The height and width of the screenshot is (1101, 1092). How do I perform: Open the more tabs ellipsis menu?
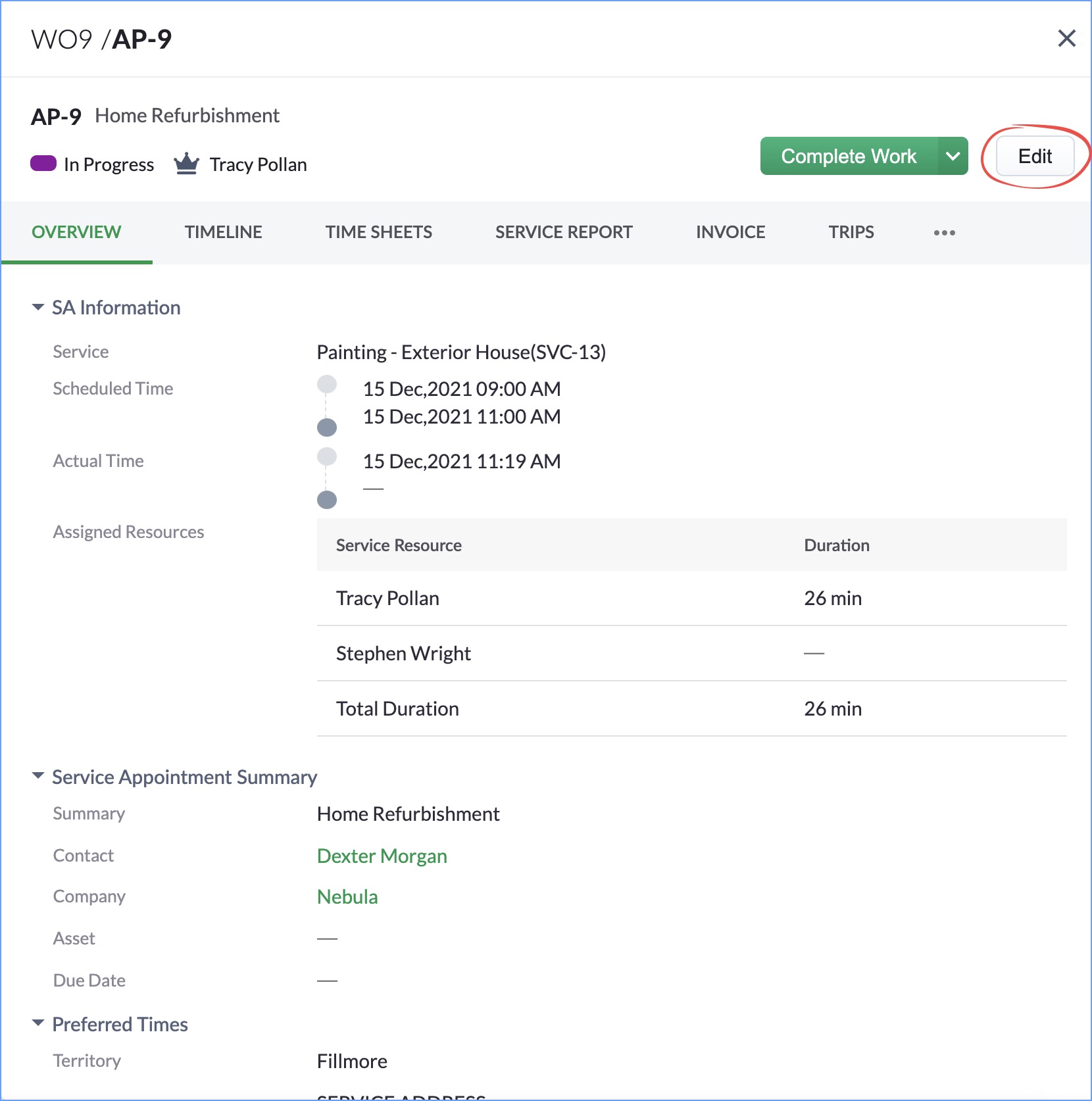coord(944,233)
